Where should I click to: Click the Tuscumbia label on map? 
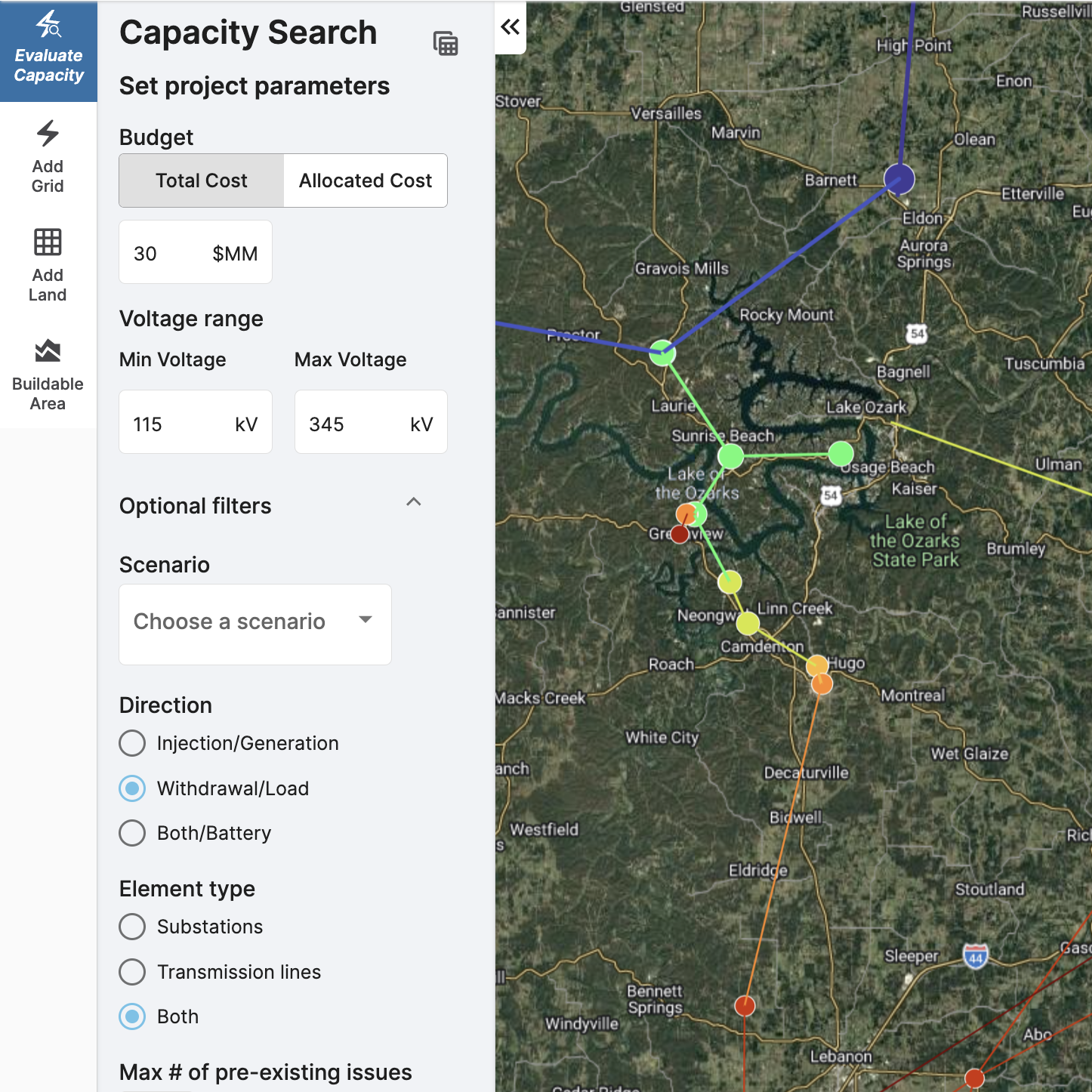tap(1044, 364)
